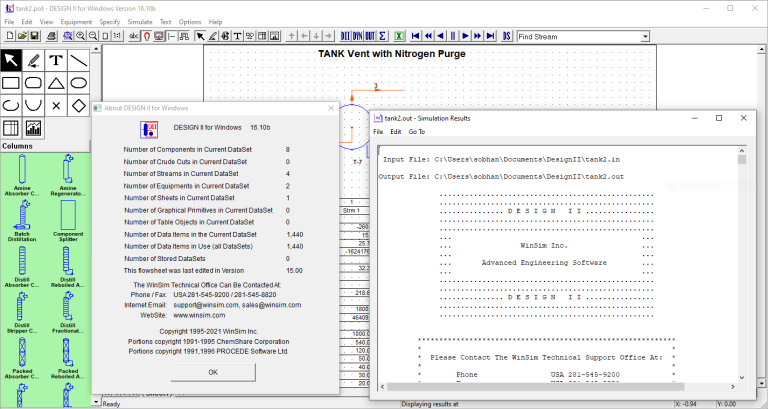Click the Output File path line
This screenshot has width=768, height=409.
pyautogui.click(x=502, y=177)
